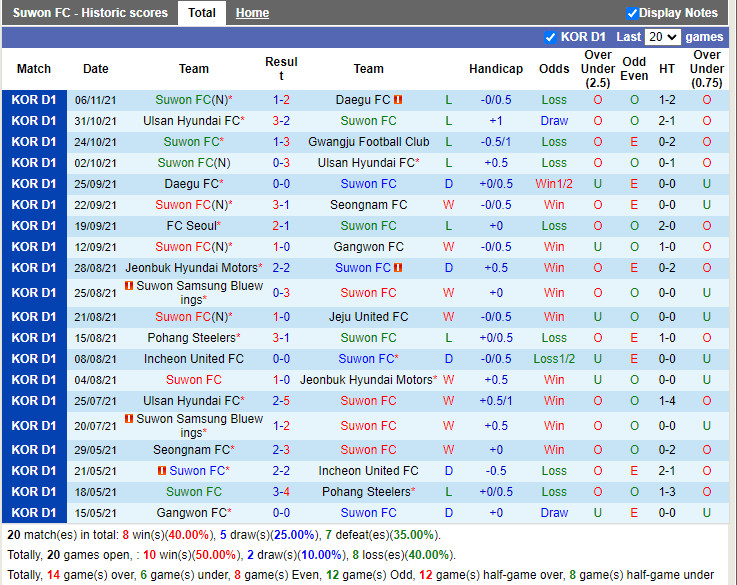This screenshot has height=585, width=737.
Task: Open Seongnam FC link on 22/09/21 row
Action: coord(368,205)
